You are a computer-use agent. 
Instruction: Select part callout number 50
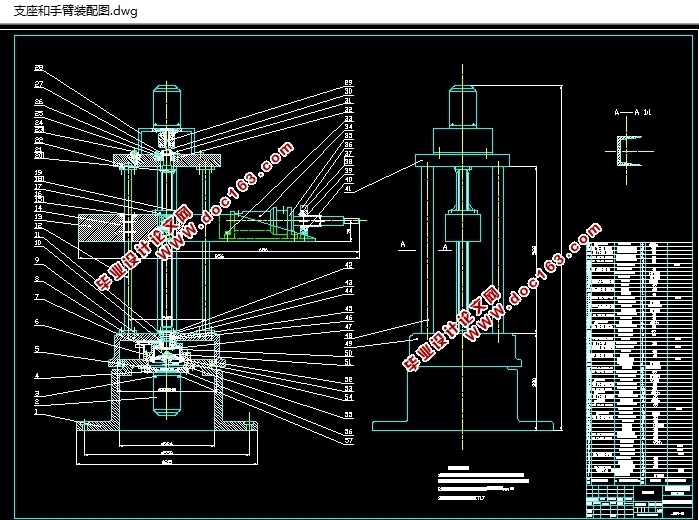pos(348,353)
